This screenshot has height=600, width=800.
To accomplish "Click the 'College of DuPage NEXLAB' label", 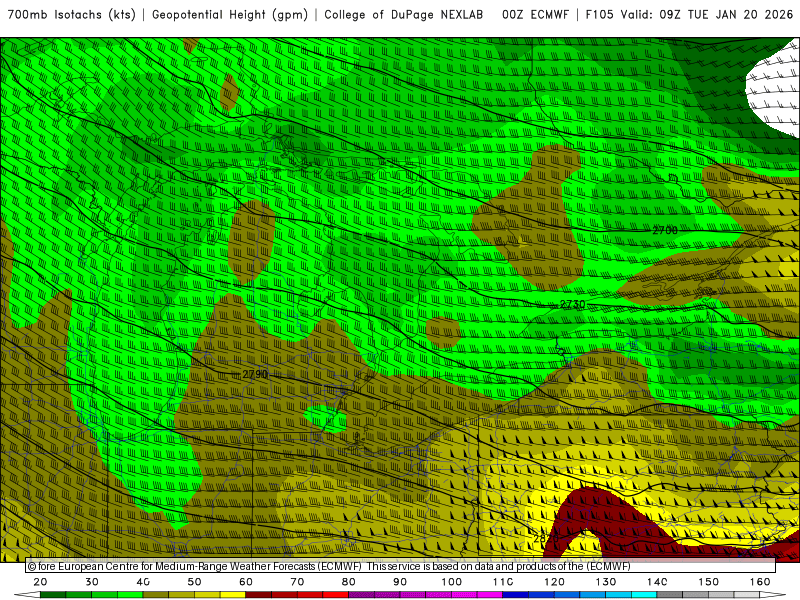I will click(x=403, y=15).
